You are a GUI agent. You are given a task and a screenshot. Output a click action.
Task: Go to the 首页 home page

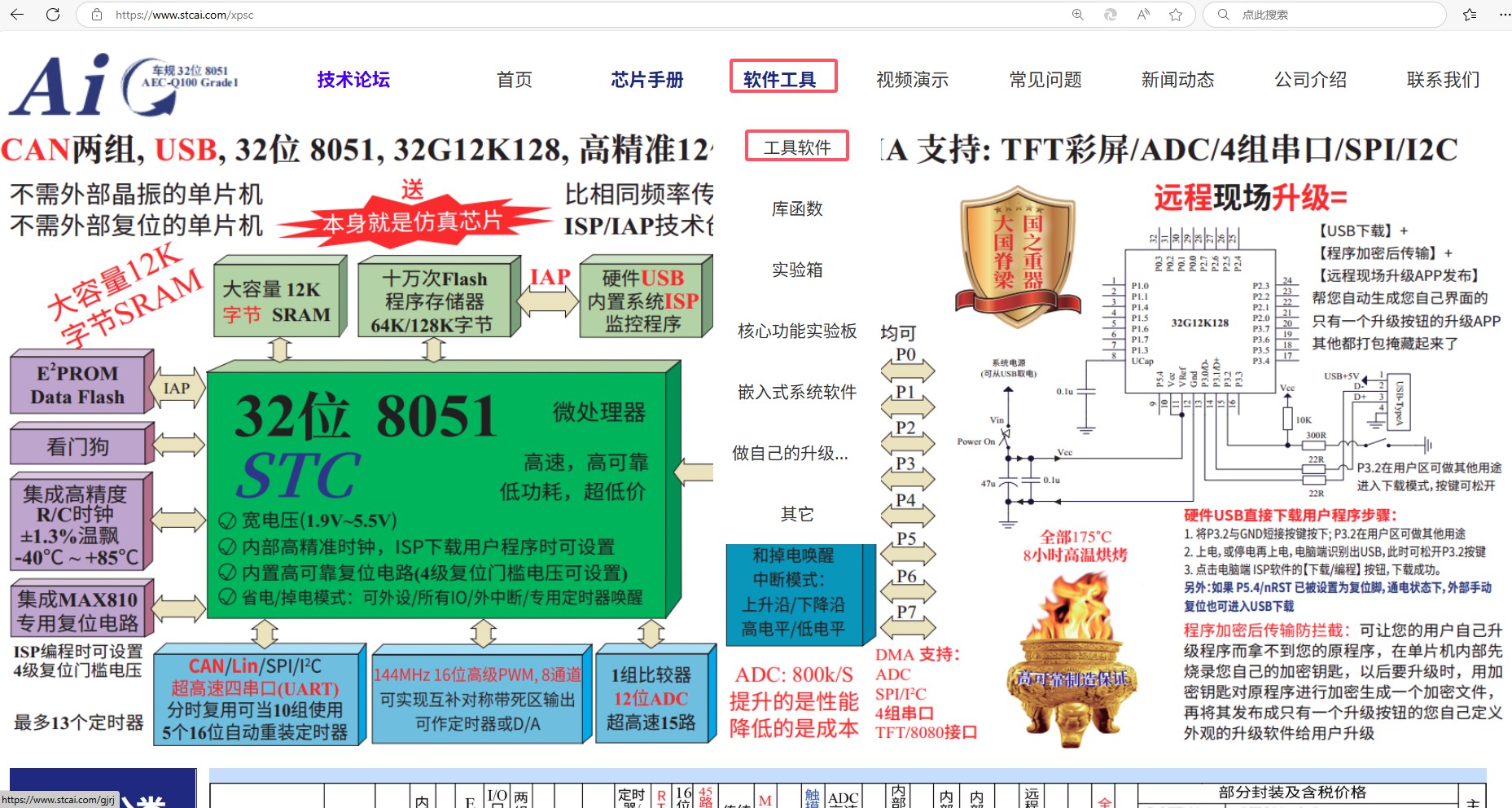coord(515,80)
